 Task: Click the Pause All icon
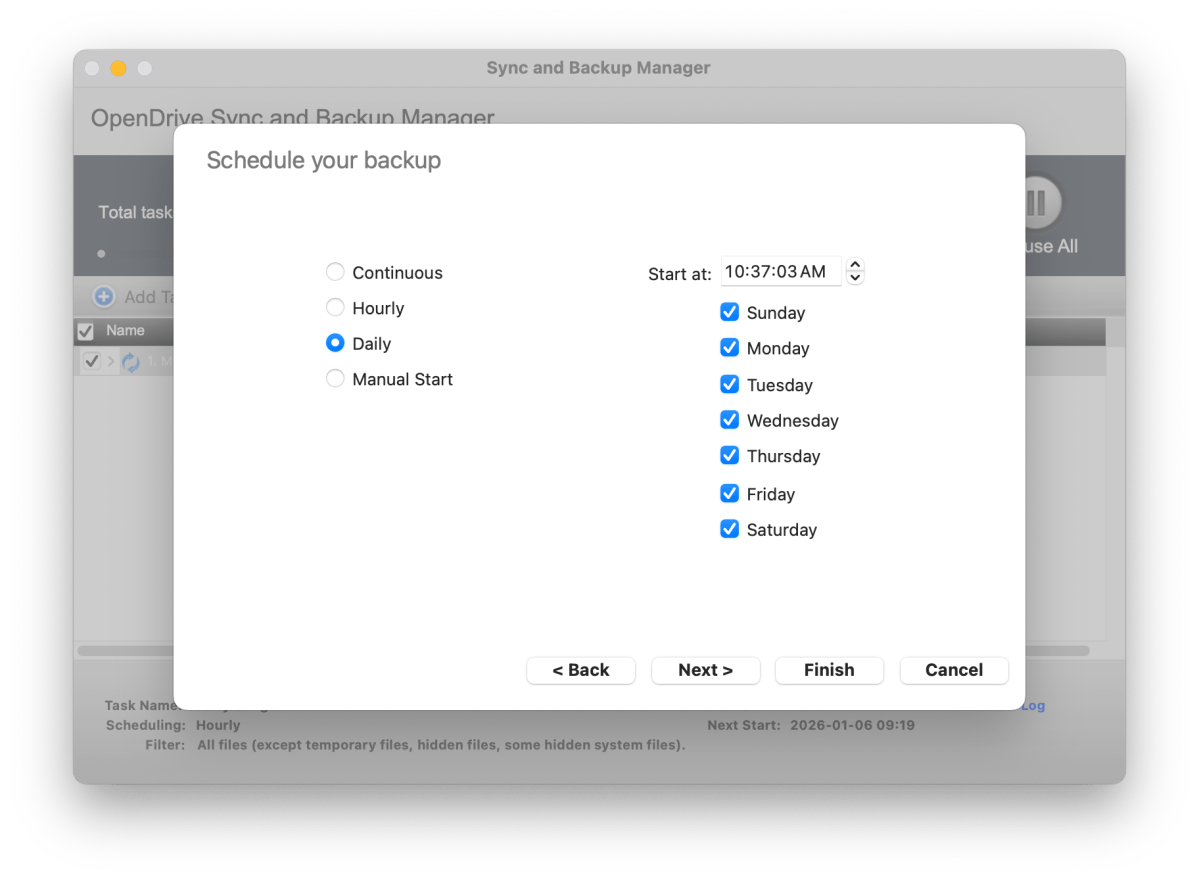point(1038,204)
